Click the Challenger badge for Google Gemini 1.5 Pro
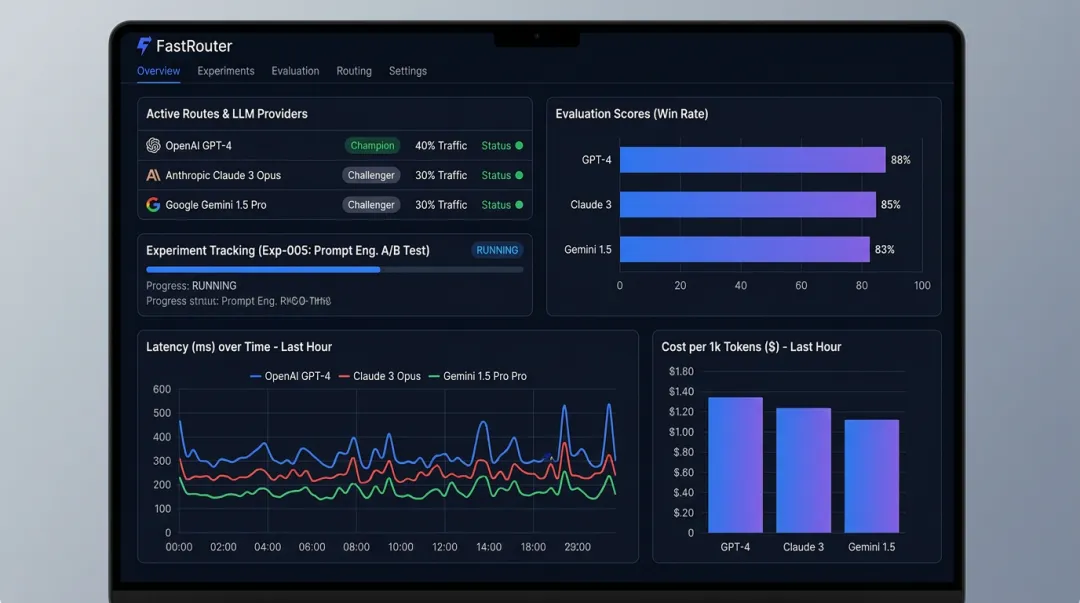The height and width of the screenshot is (603, 1080). [x=371, y=205]
